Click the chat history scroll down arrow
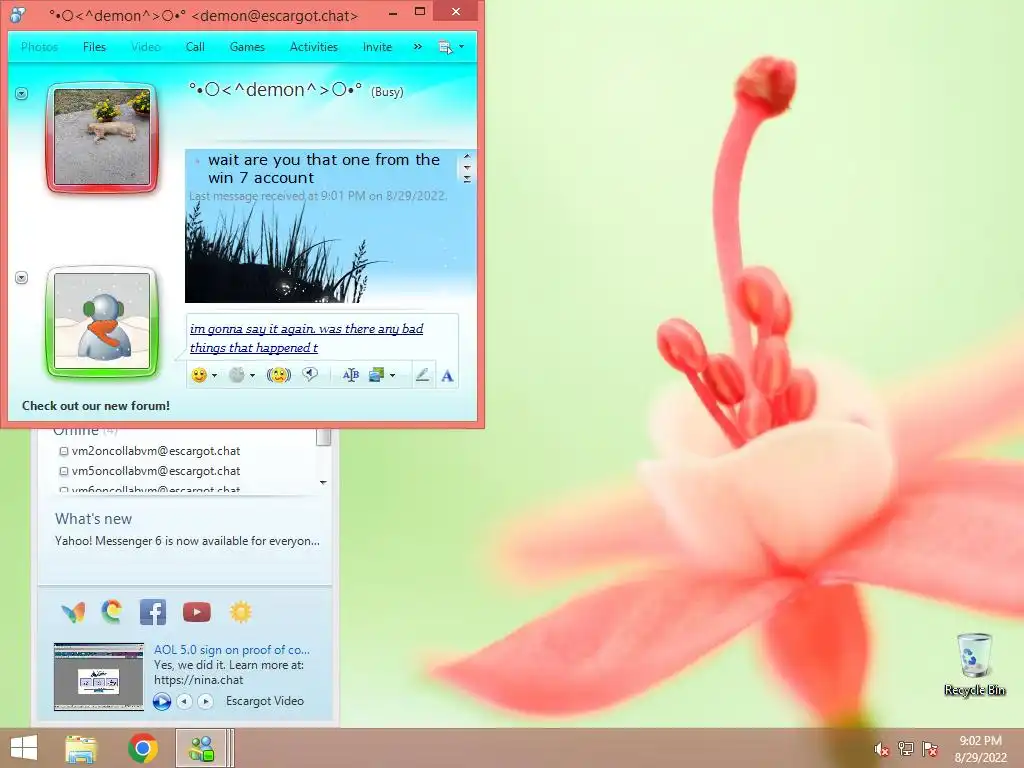The width and height of the screenshot is (1024, 768). 467,167
